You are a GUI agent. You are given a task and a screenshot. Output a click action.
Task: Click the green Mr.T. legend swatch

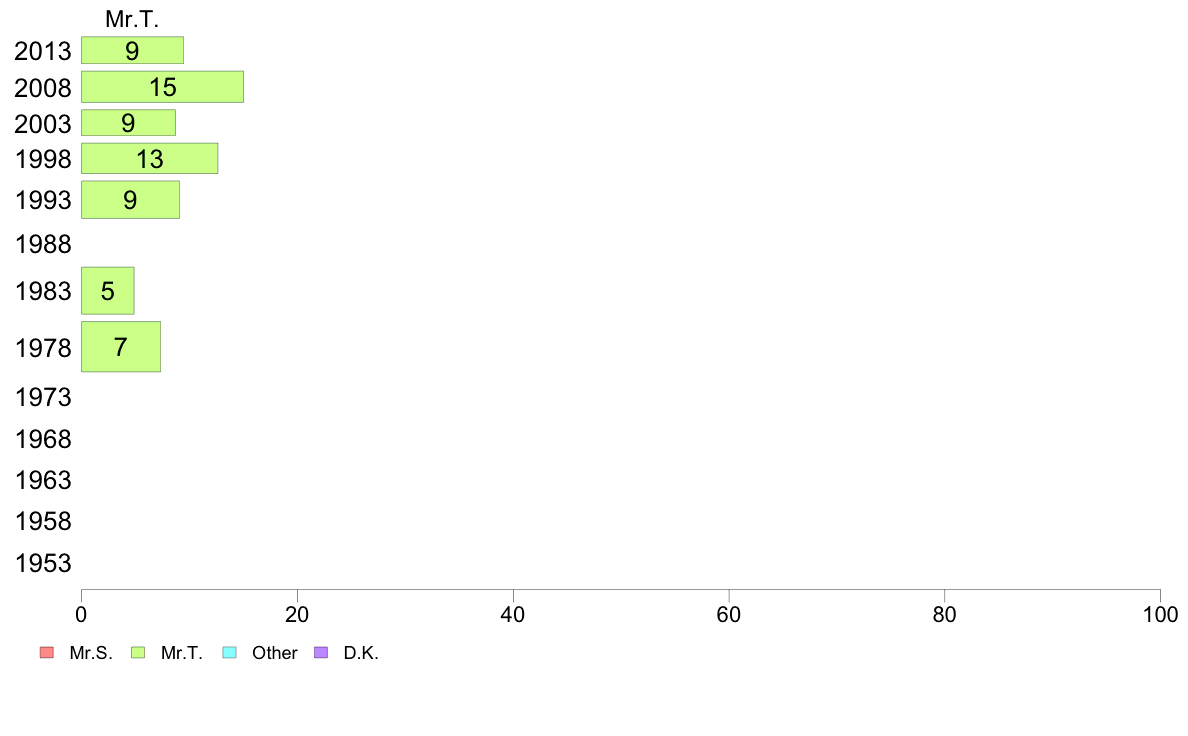click(x=138, y=653)
